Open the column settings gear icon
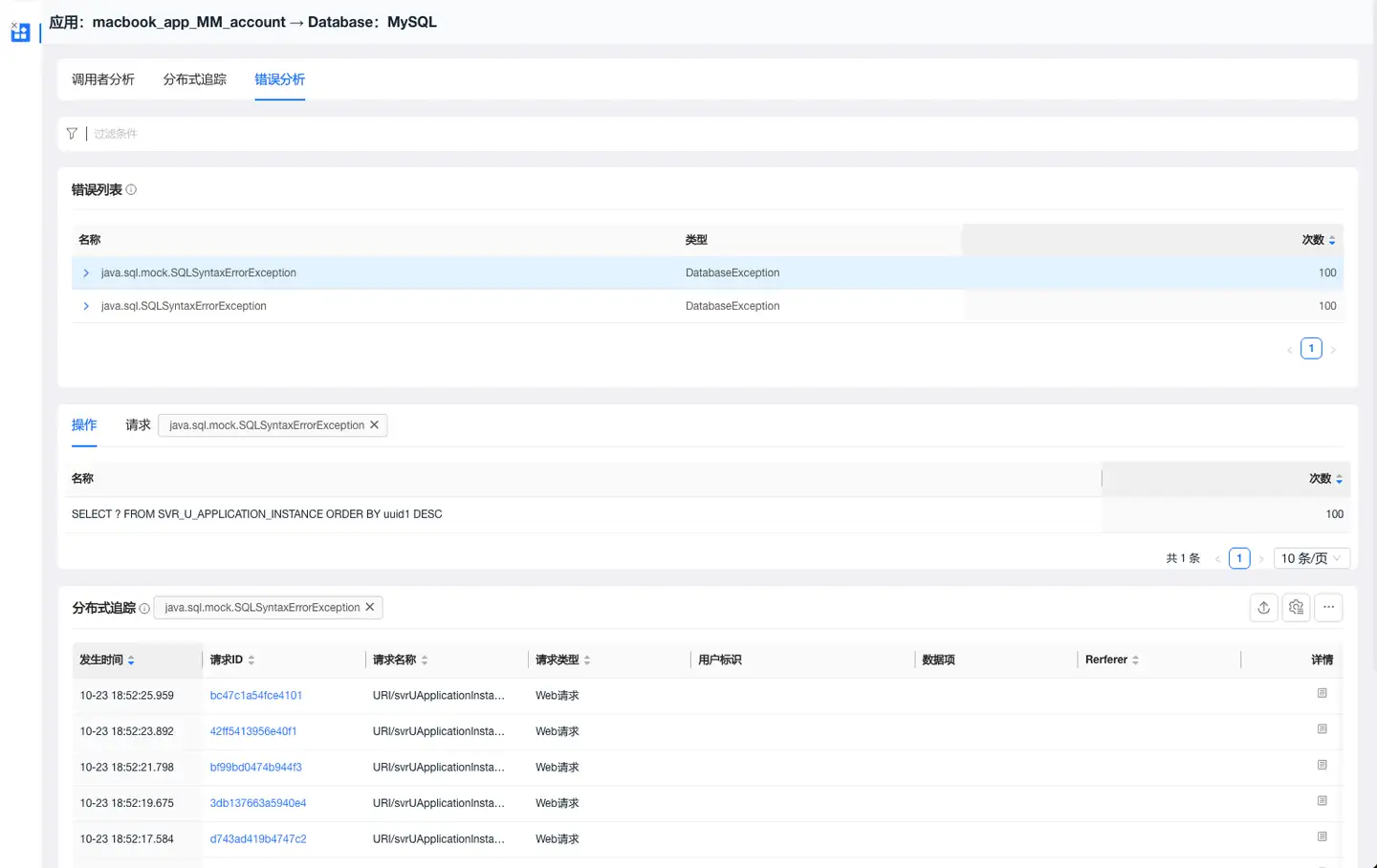This screenshot has height=868, width=1377. tap(1296, 608)
